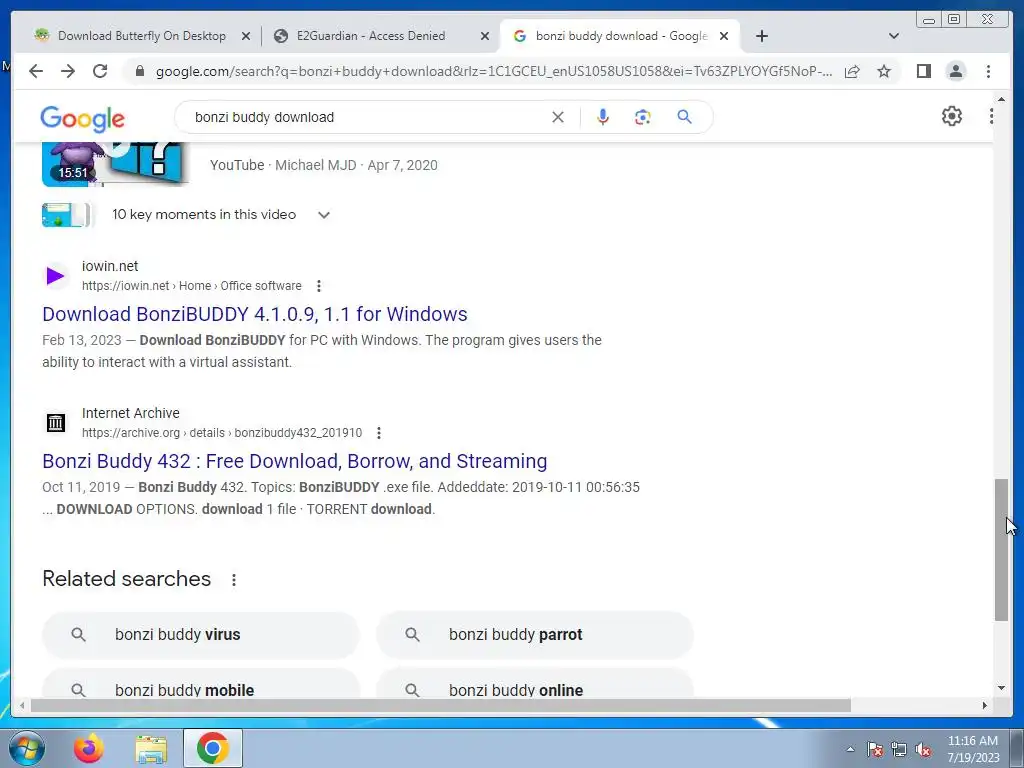Open Chrome side panel

tap(923, 71)
